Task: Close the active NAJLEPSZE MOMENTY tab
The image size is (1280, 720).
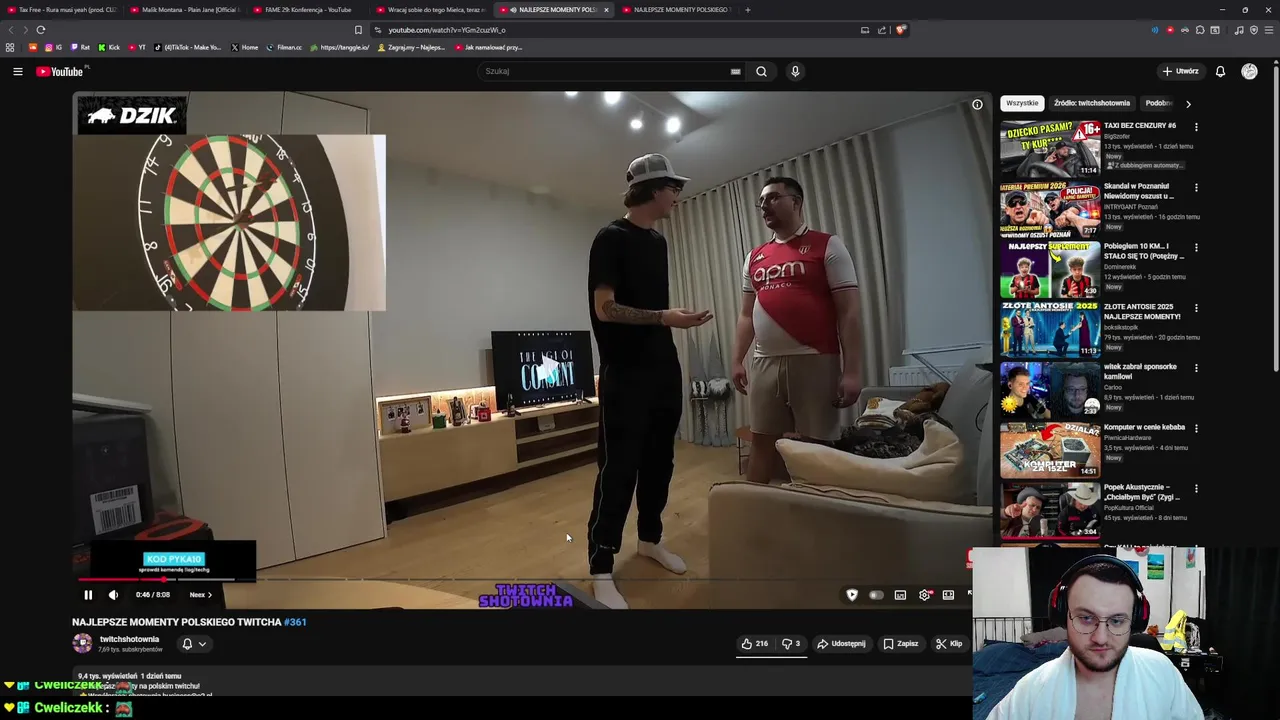Action: pos(606,10)
